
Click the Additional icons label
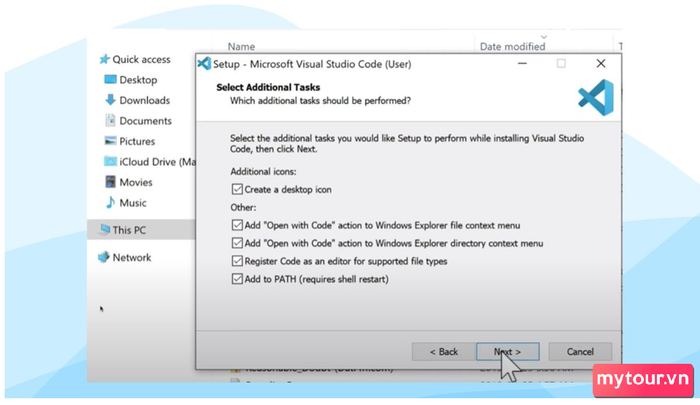tap(263, 171)
